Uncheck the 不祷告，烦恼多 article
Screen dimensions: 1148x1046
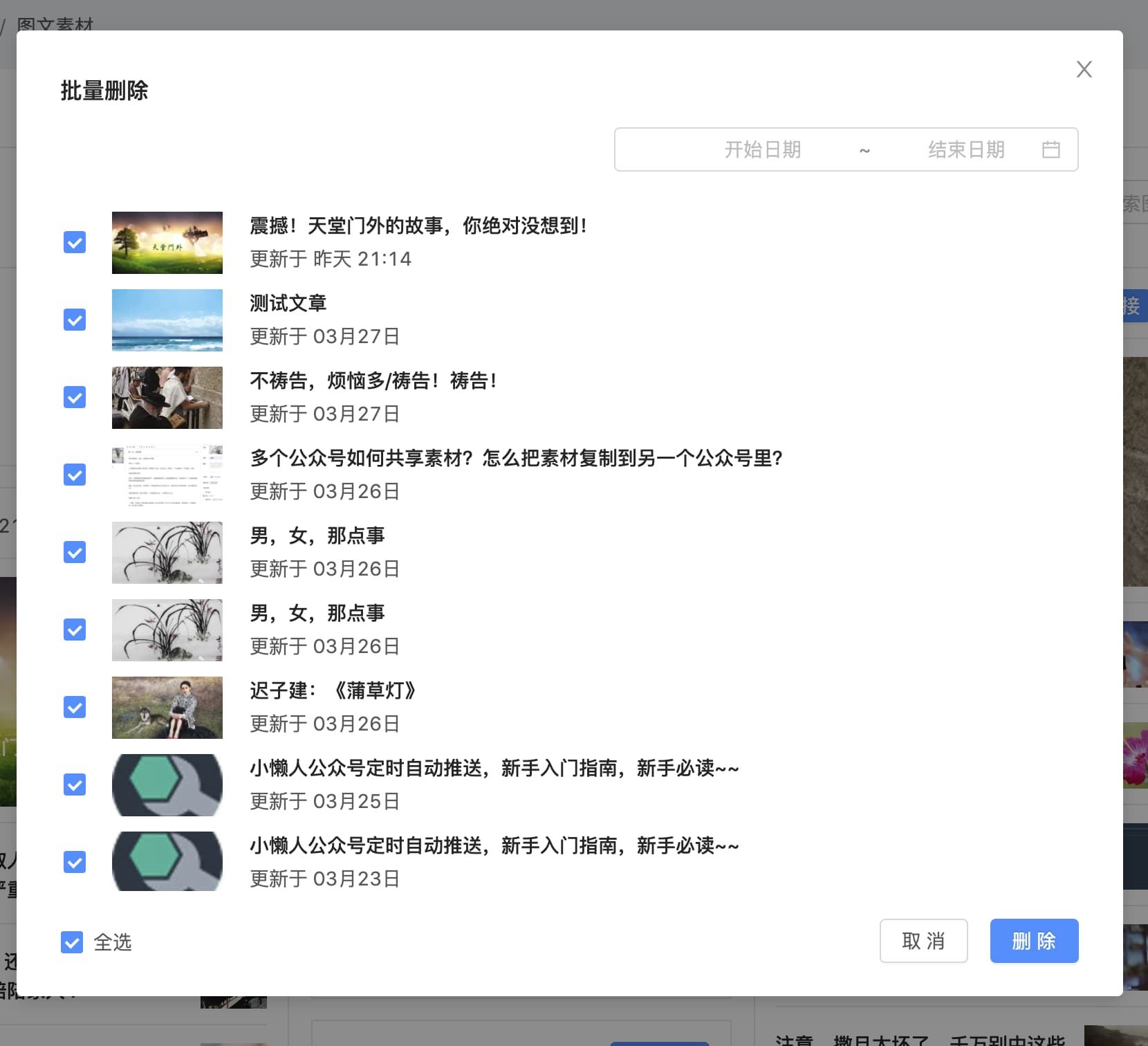[74, 398]
